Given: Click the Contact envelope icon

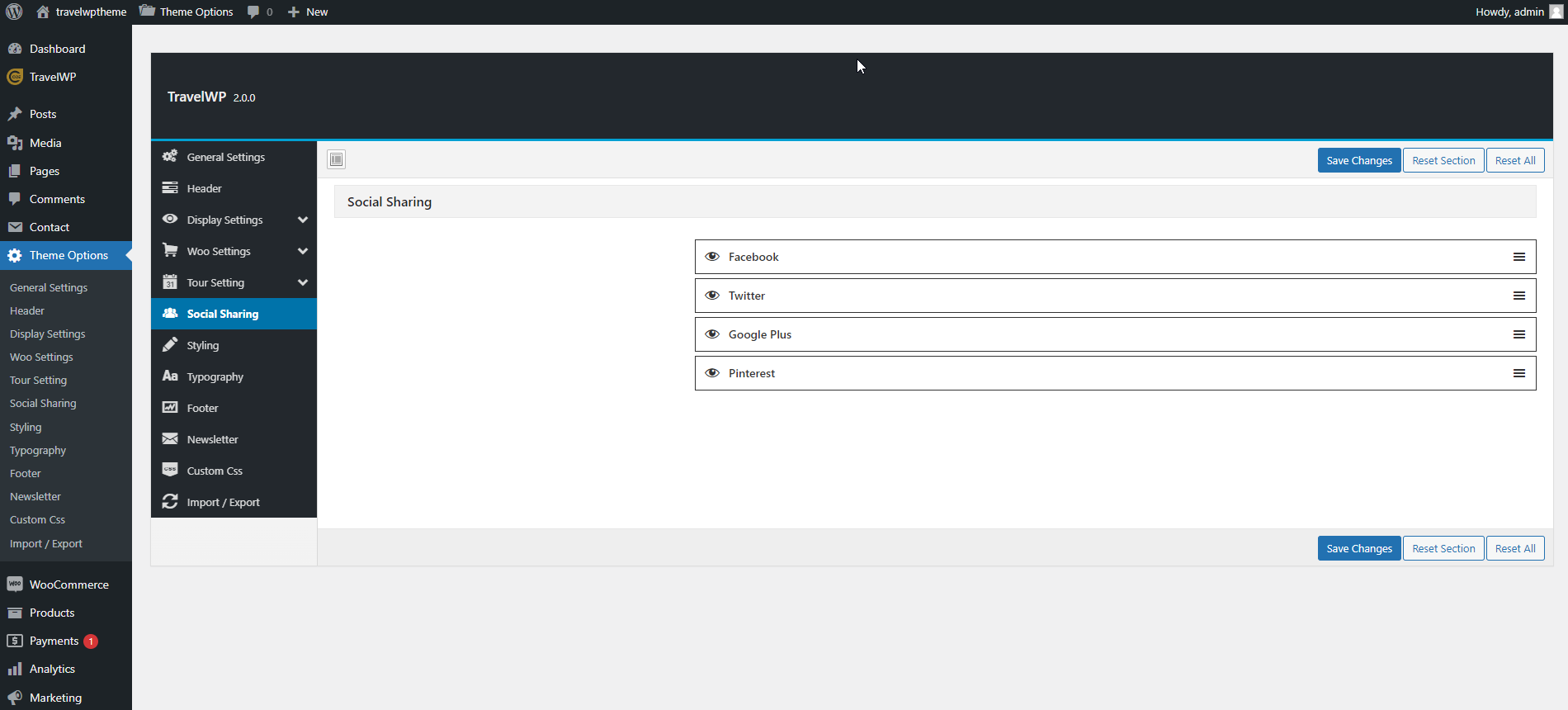Looking at the screenshot, I should click(15, 227).
